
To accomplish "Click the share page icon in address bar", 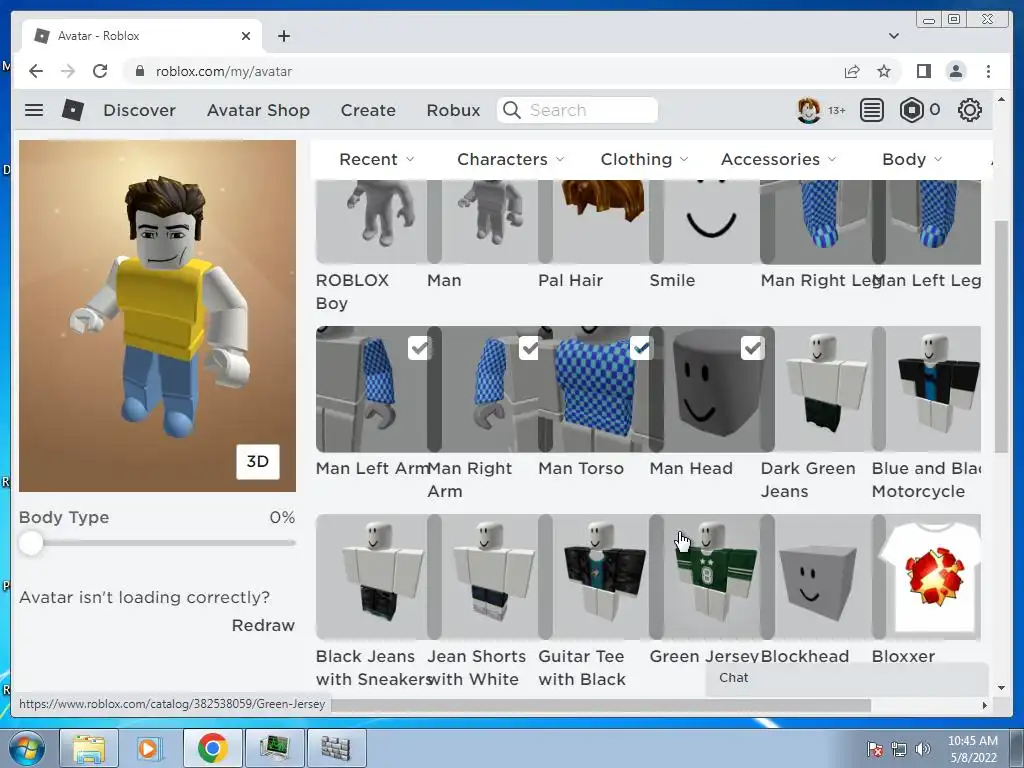I will (852, 71).
